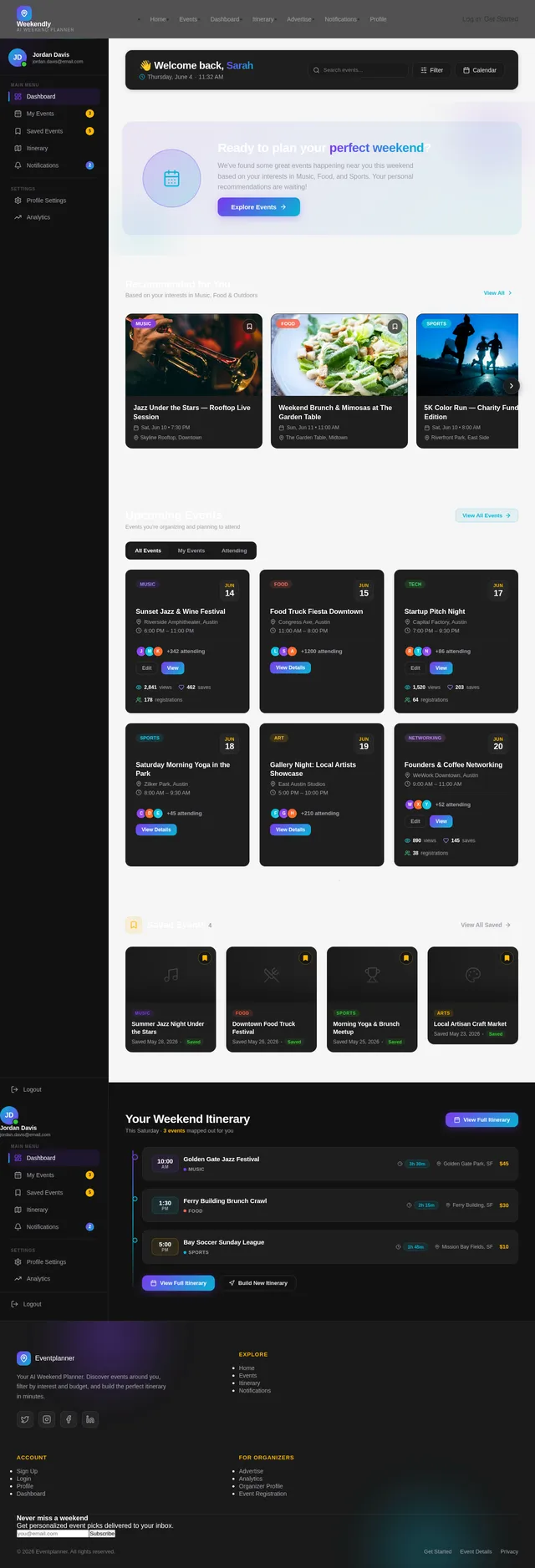This screenshot has height=1568, width=535.
Task: Switch to the Attending tab
Action: click(234, 551)
